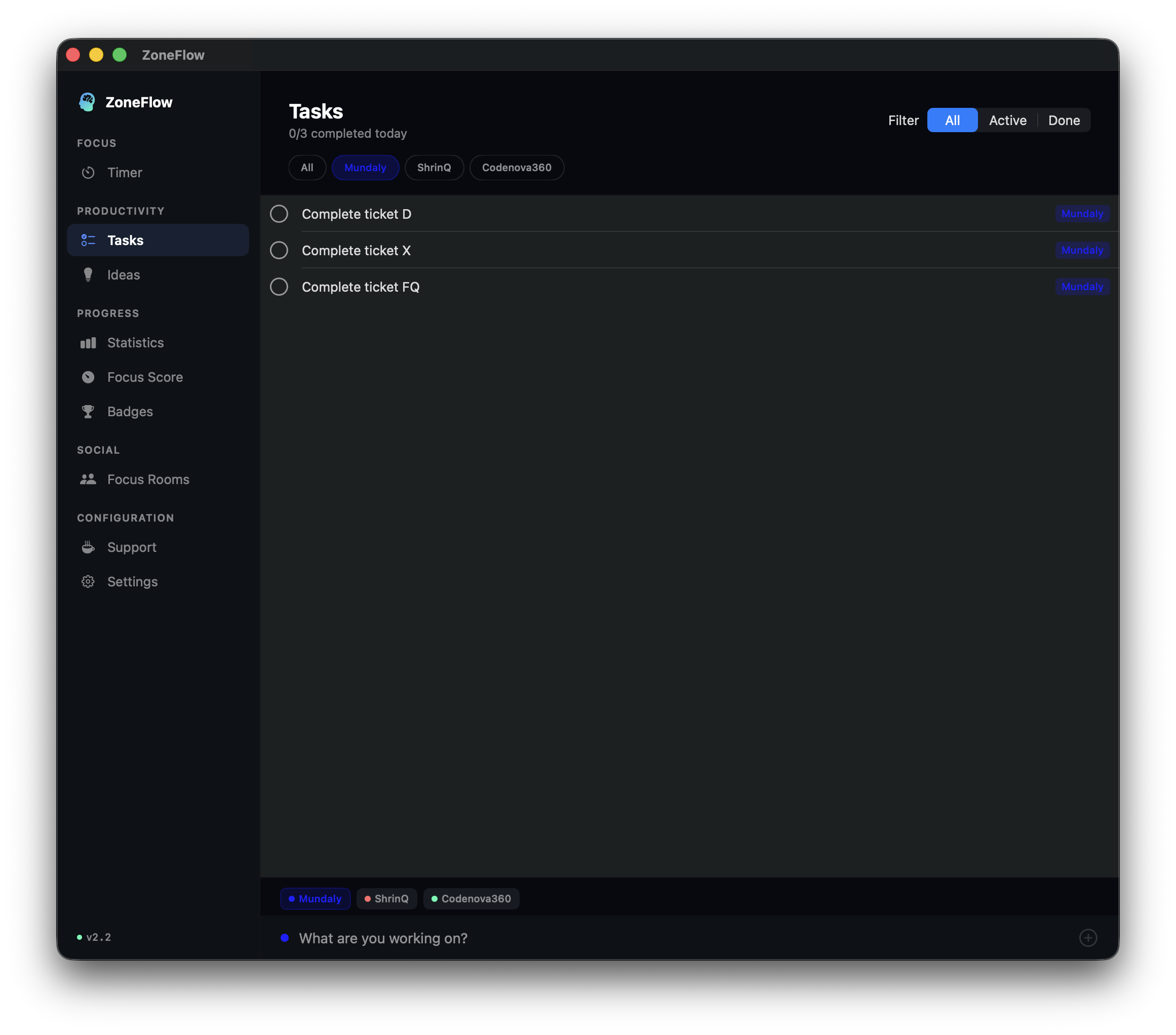Select the ShrinQ project filter chip
1176x1035 pixels.
click(435, 168)
